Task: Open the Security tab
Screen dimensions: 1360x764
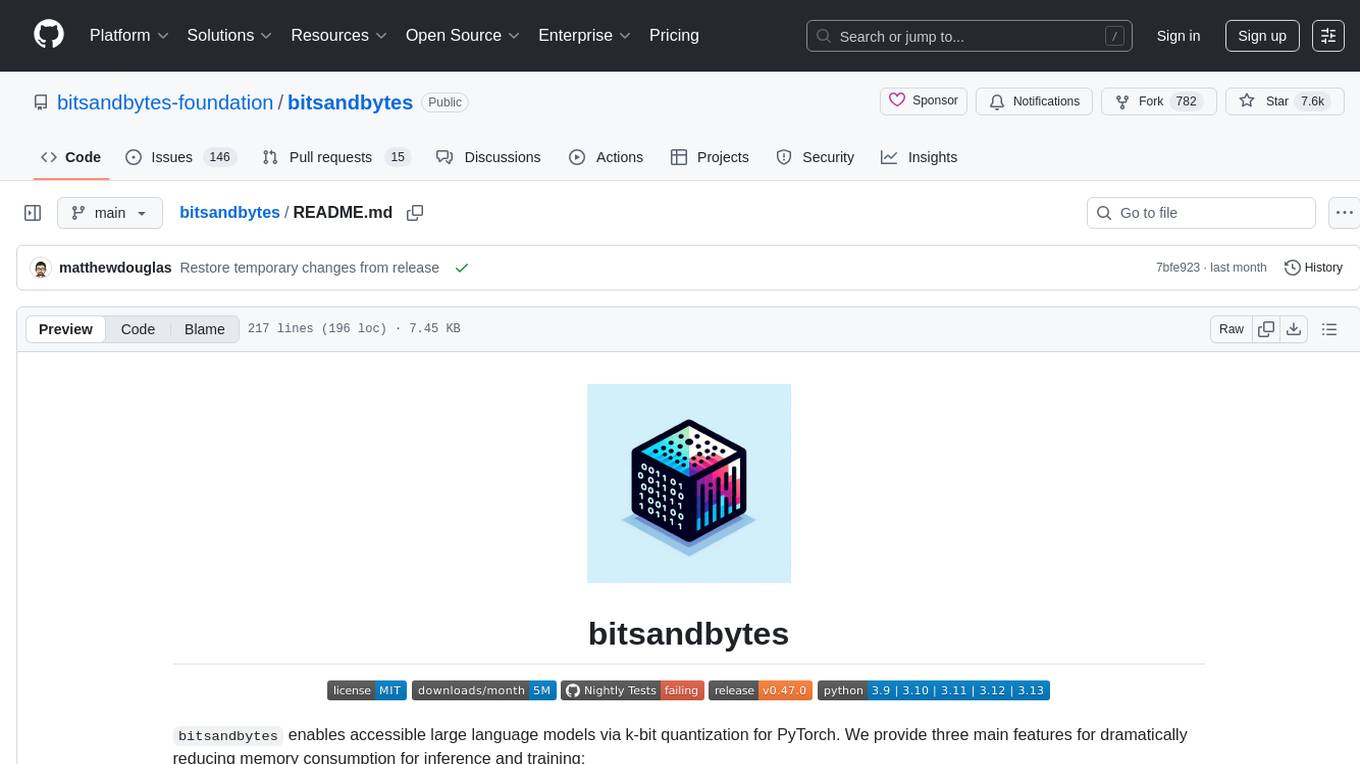Action: 816,157
